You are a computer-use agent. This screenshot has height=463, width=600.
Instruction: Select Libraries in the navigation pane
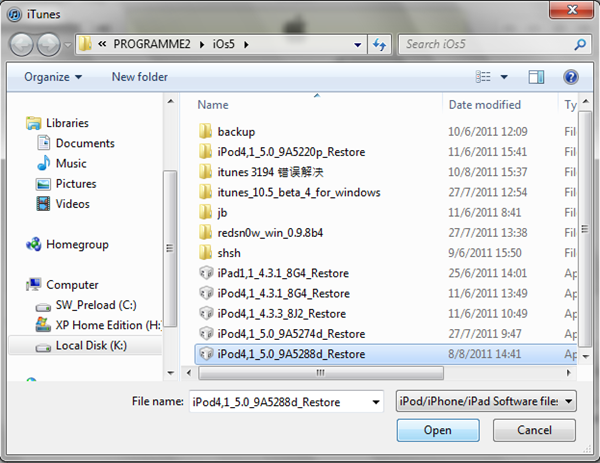(x=58, y=123)
